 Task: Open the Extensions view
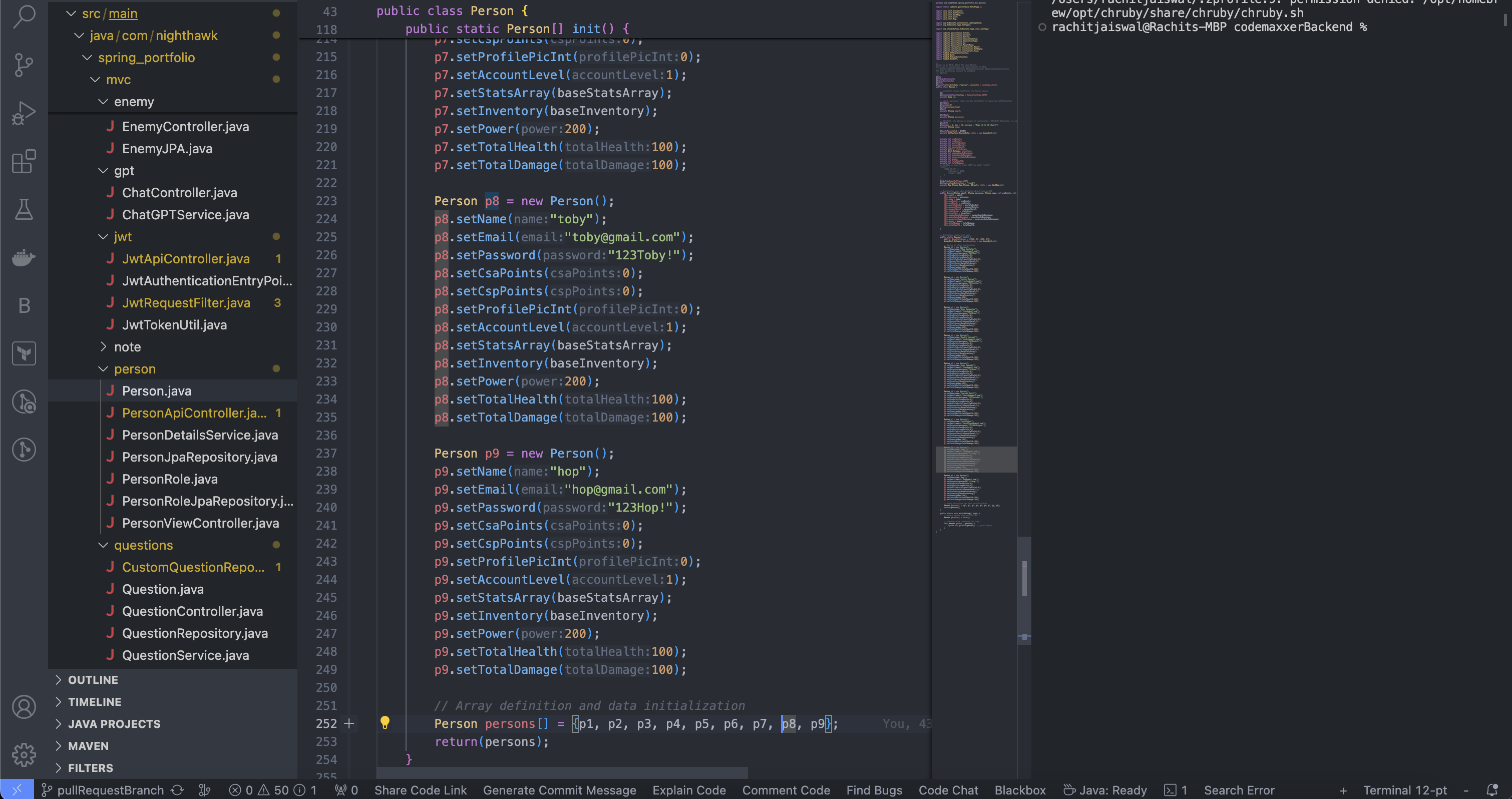tap(24, 161)
